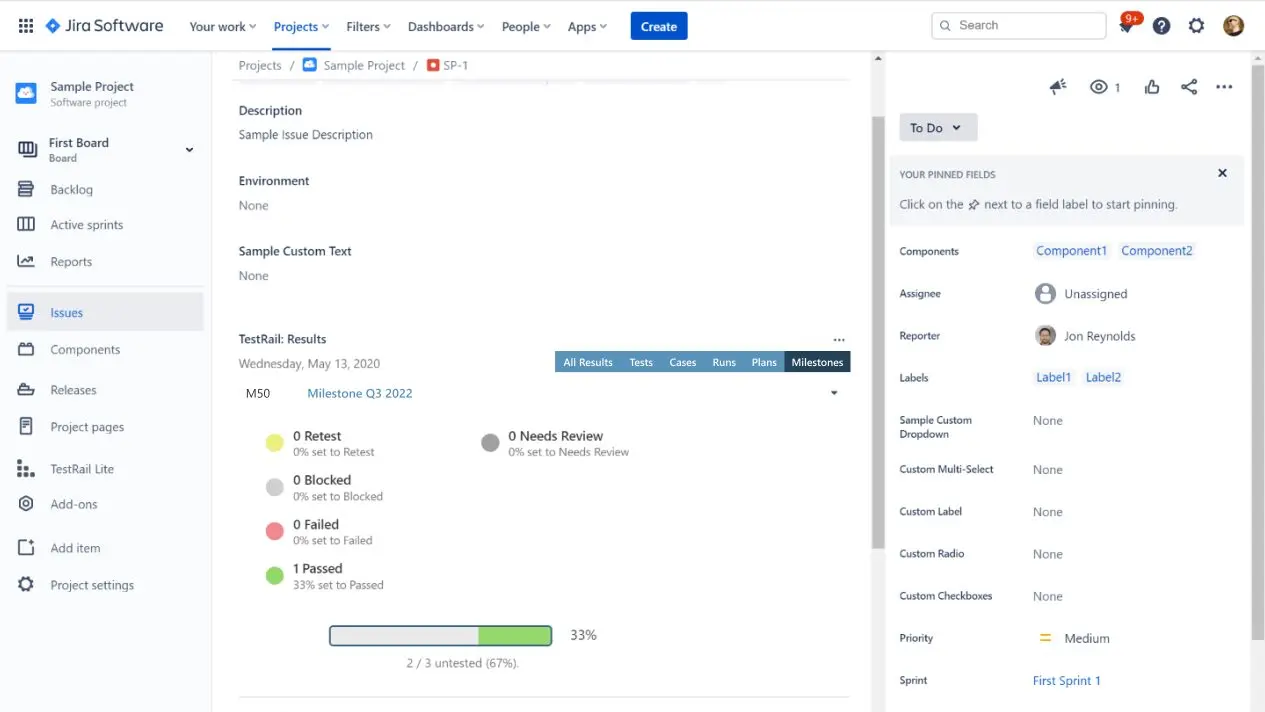Switch to the Cases tab

(x=683, y=362)
